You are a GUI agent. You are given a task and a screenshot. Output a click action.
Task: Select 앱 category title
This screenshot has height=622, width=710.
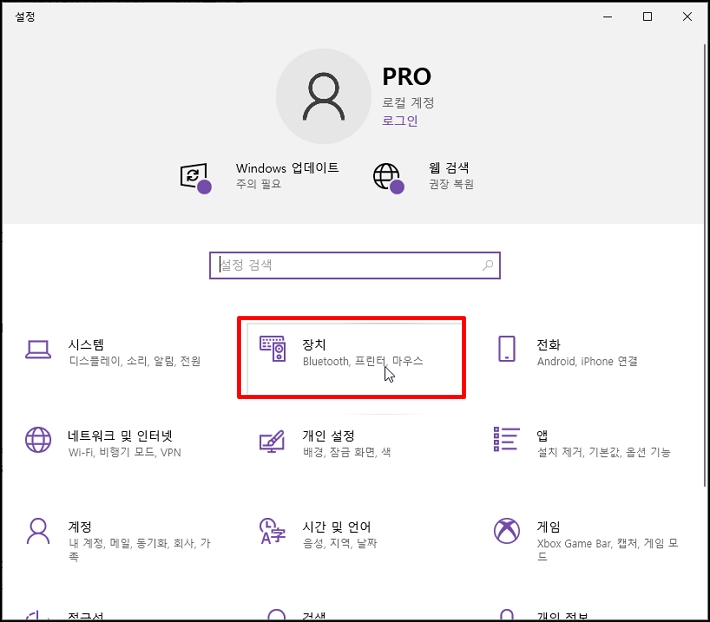click(542, 435)
